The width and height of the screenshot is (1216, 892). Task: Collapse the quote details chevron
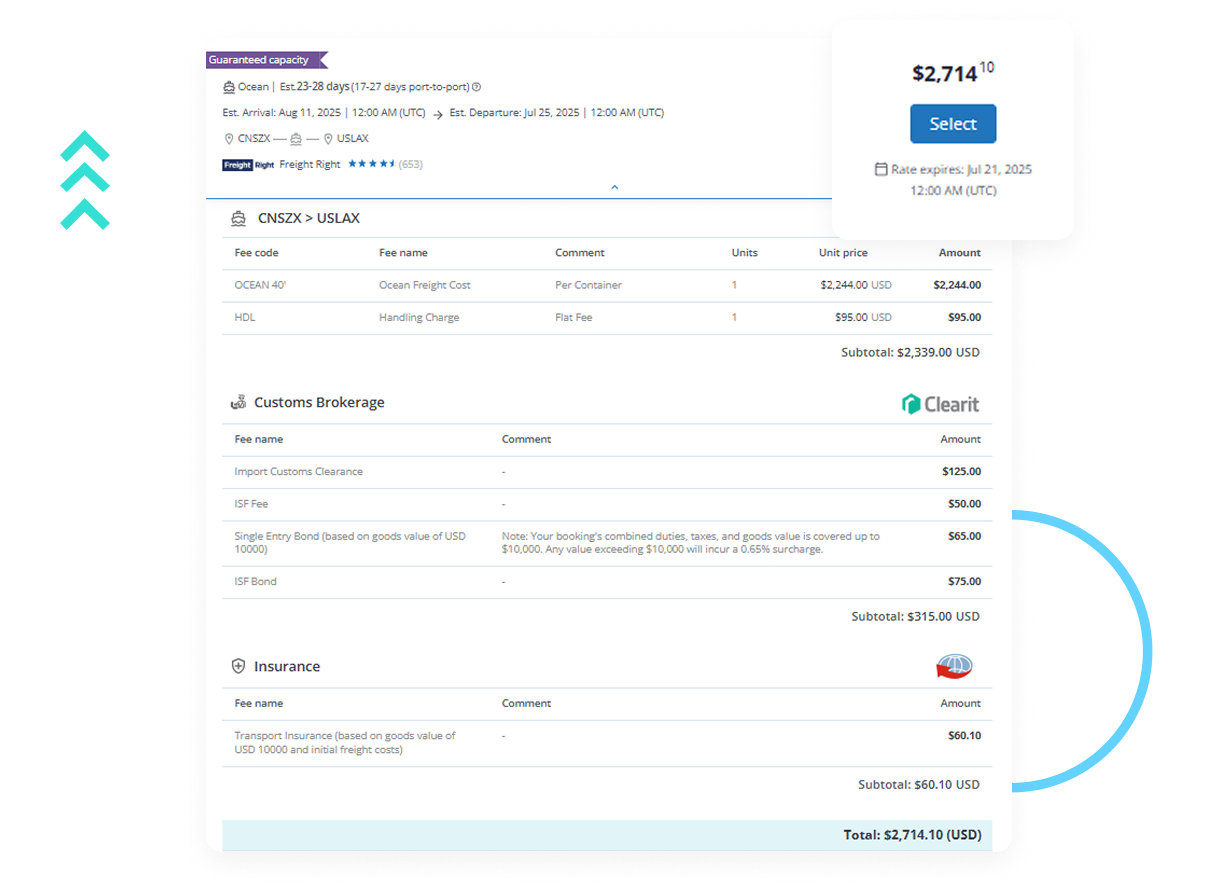click(x=614, y=187)
